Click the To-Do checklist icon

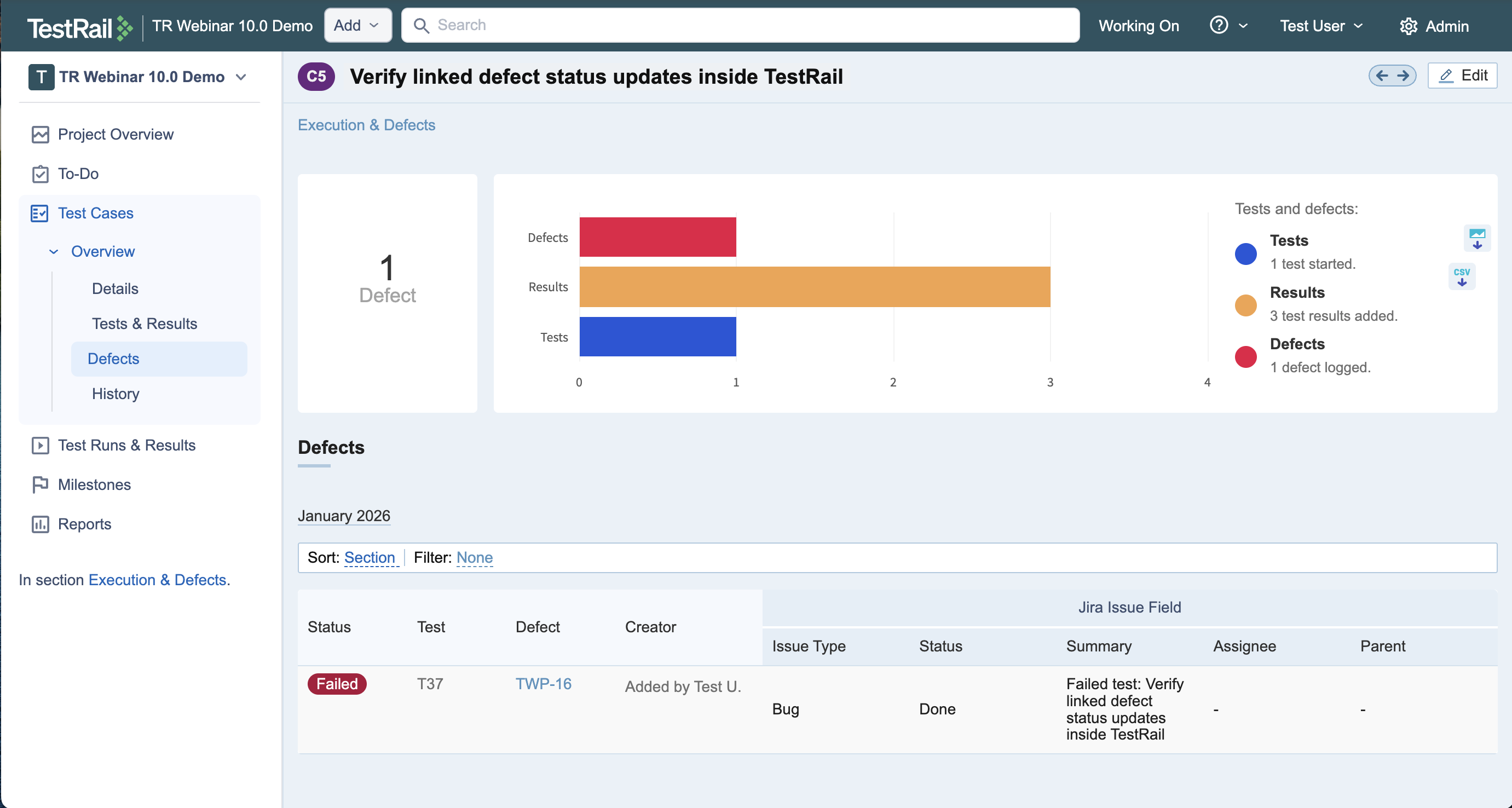coord(40,174)
